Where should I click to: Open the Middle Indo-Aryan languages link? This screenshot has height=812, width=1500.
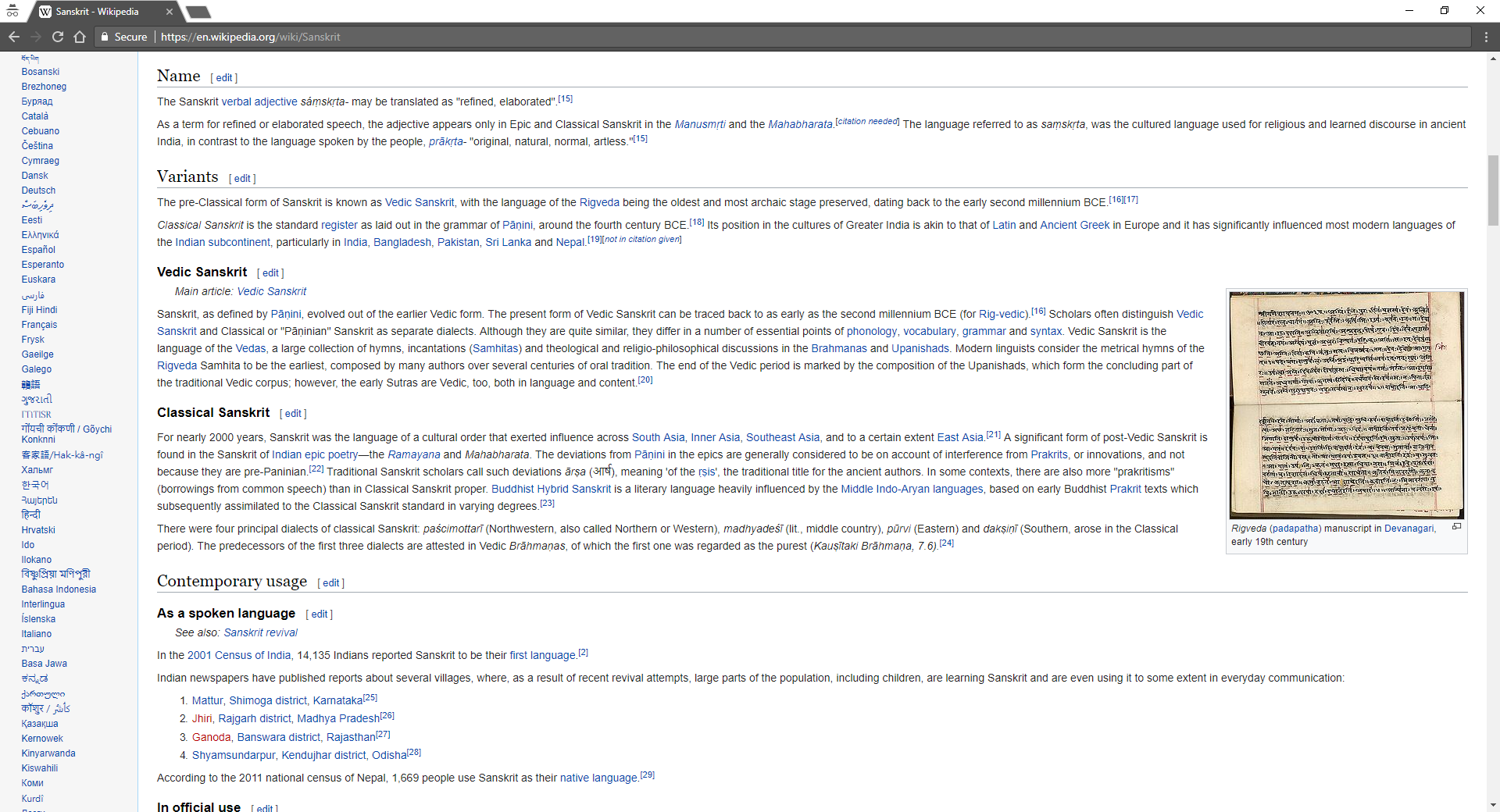(x=912, y=489)
